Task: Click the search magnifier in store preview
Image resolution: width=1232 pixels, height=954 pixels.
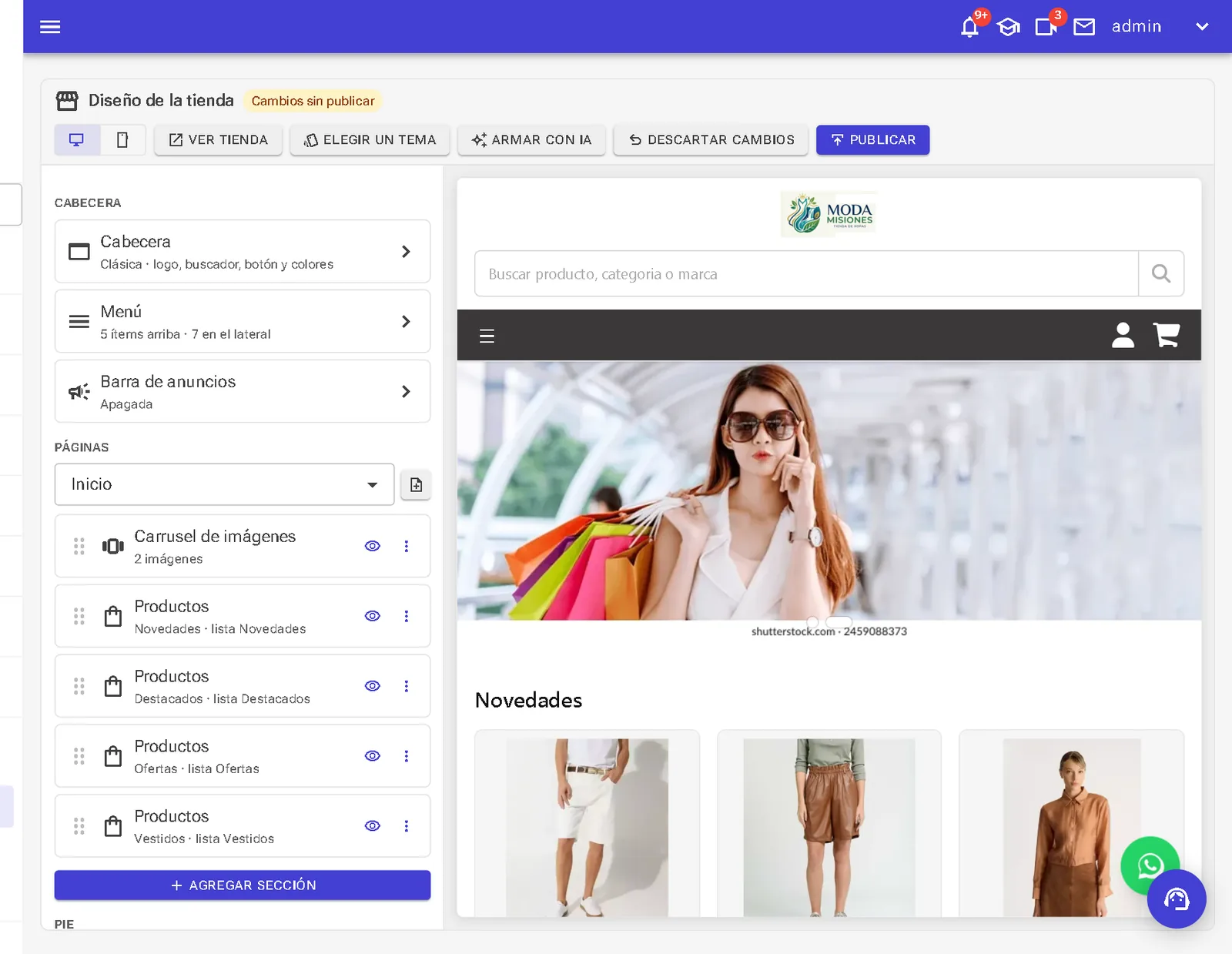Action: pos(1161,273)
